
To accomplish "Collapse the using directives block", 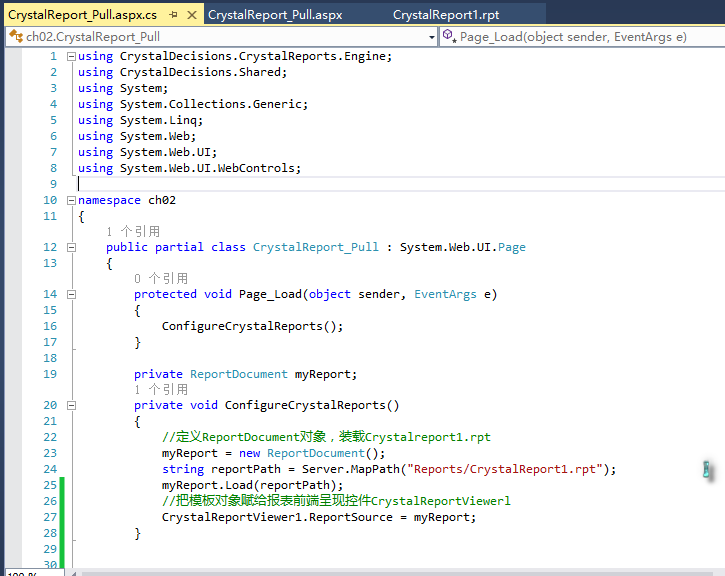I will [71, 56].
